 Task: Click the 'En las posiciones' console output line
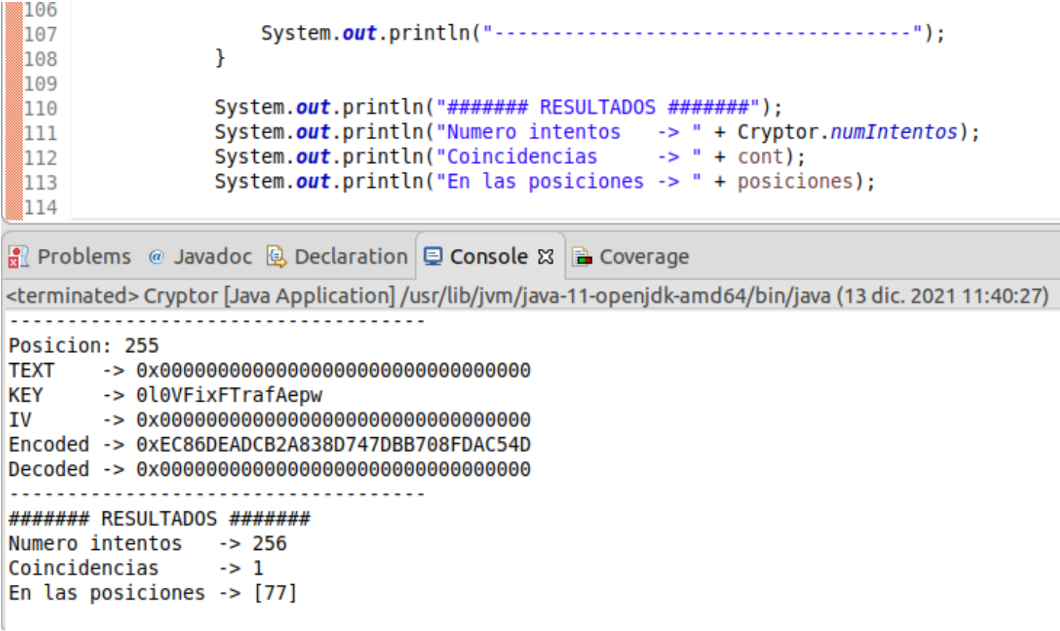pos(152,593)
